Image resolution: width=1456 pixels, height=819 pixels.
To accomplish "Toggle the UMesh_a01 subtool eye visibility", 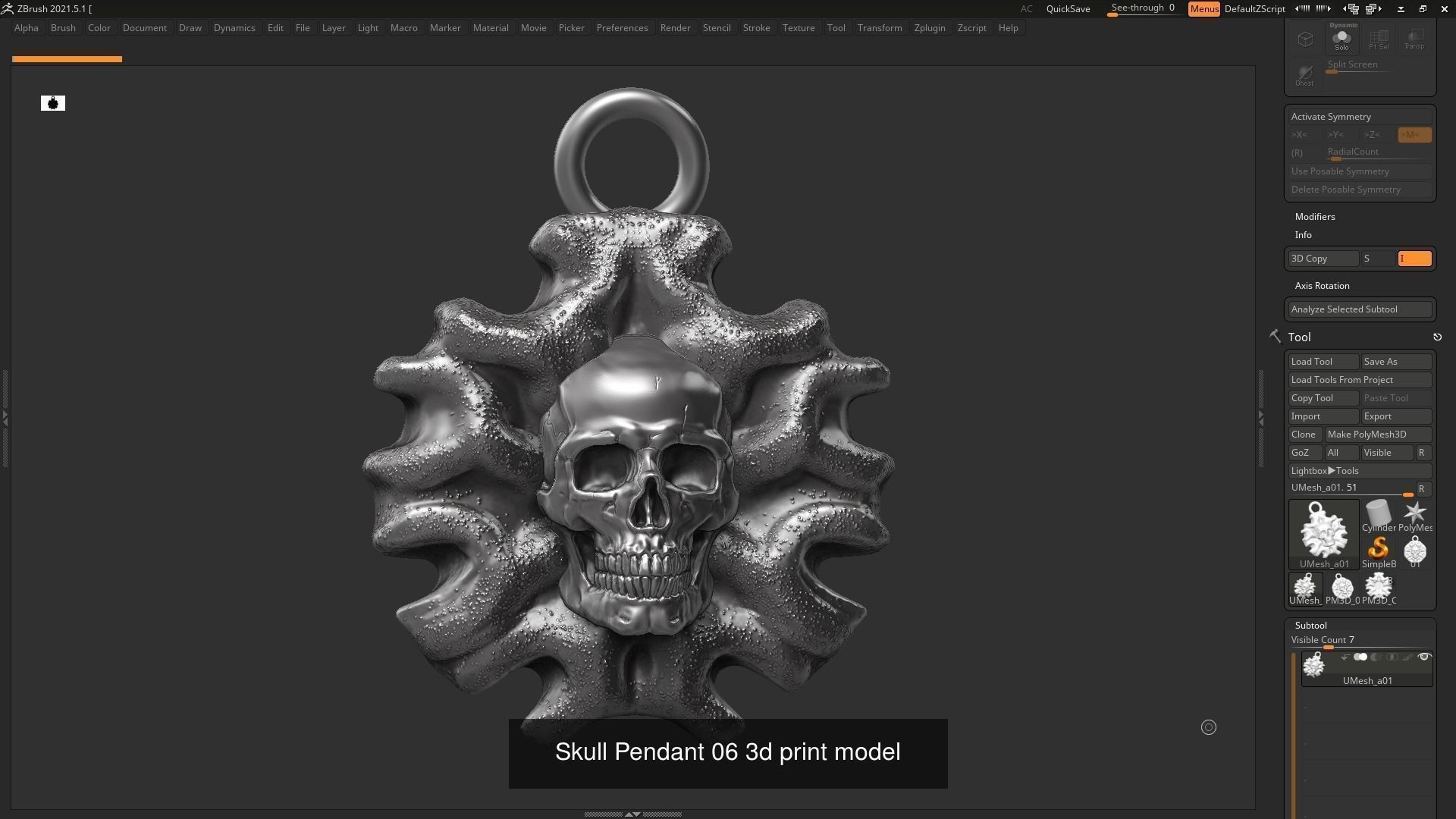I will coord(1424,657).
